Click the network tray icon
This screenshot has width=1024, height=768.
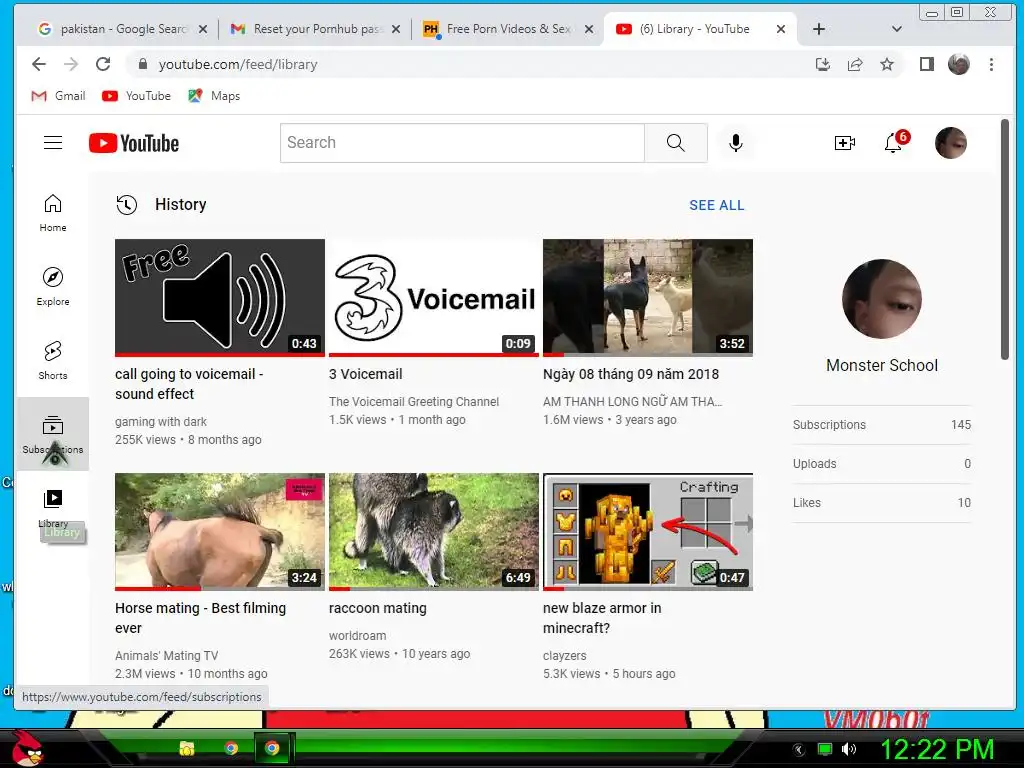click(825, 749)
